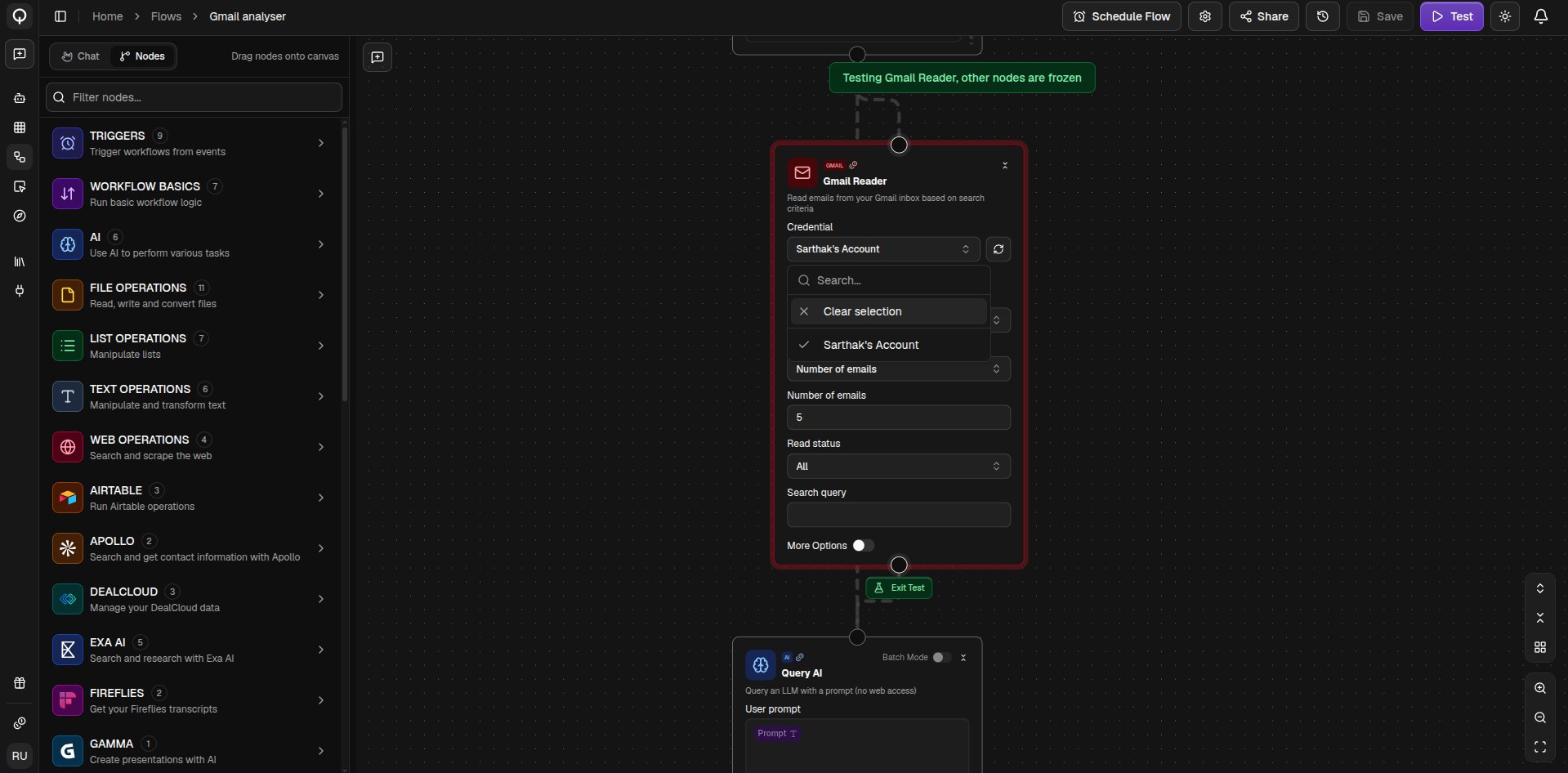The image size is (1568, 773).
Task: Collapse all nodes icon on canvas controls
Action: (x=1540, y=618)
